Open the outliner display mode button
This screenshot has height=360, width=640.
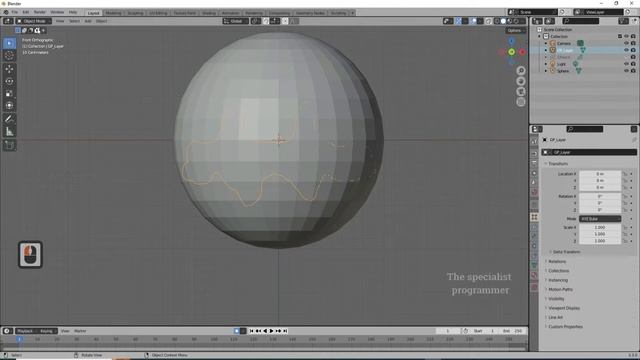point(549,21)
